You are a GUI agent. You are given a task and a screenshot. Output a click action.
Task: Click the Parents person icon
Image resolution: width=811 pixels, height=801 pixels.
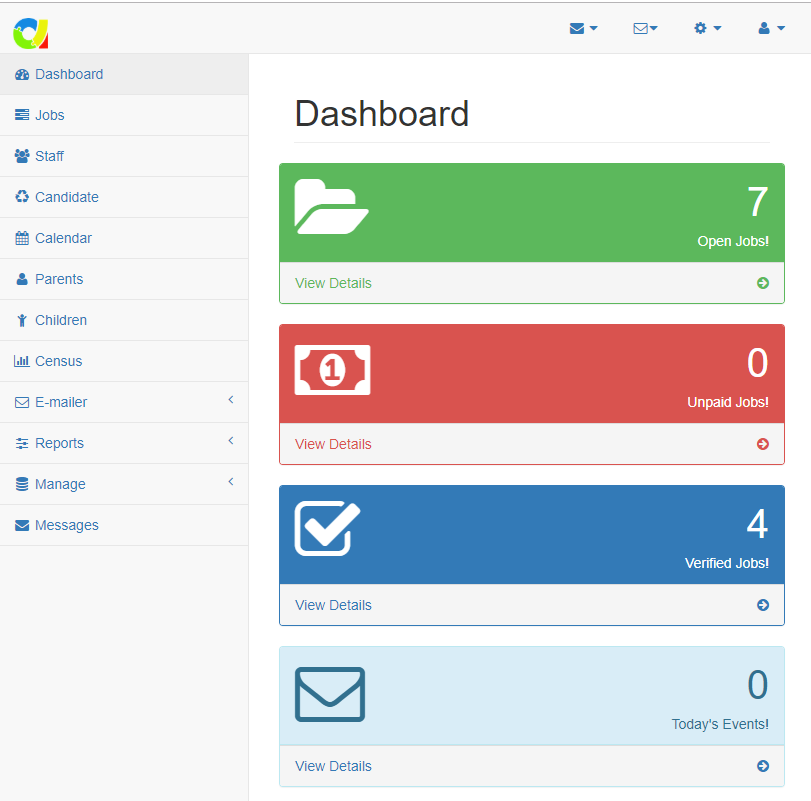tap(22, 279)
